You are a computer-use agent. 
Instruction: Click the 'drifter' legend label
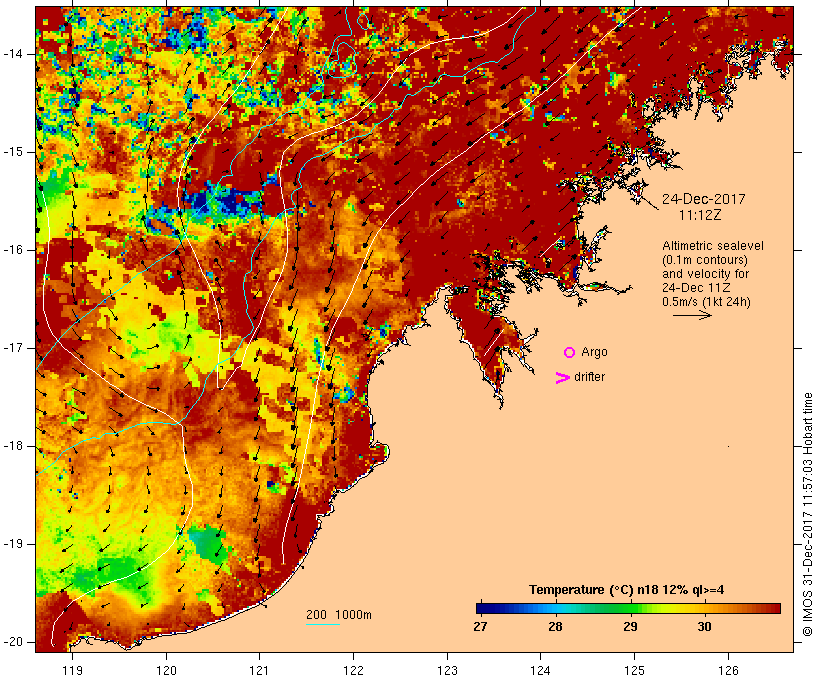pos(589,377)
